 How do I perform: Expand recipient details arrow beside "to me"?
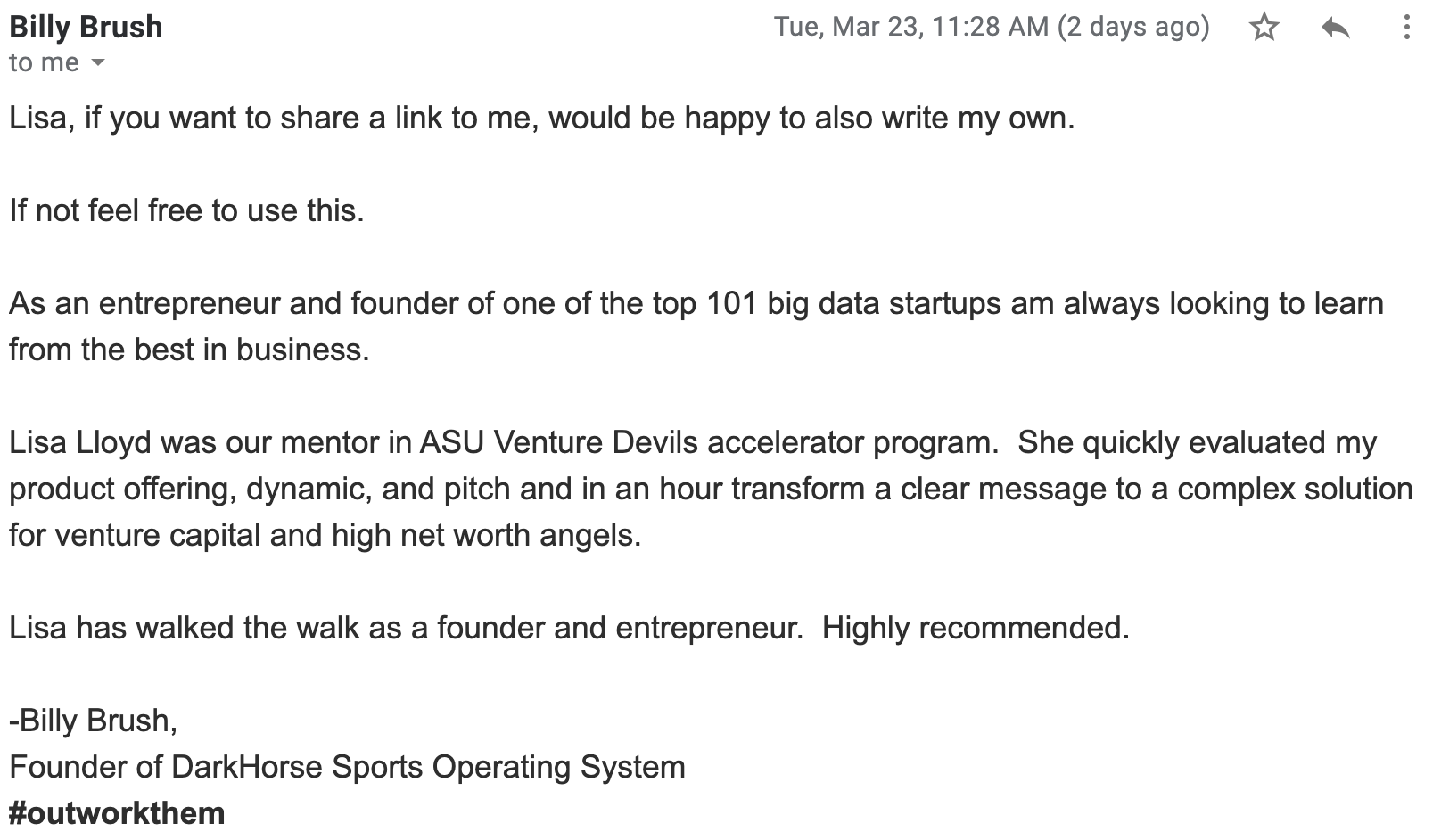click(98, 63)
